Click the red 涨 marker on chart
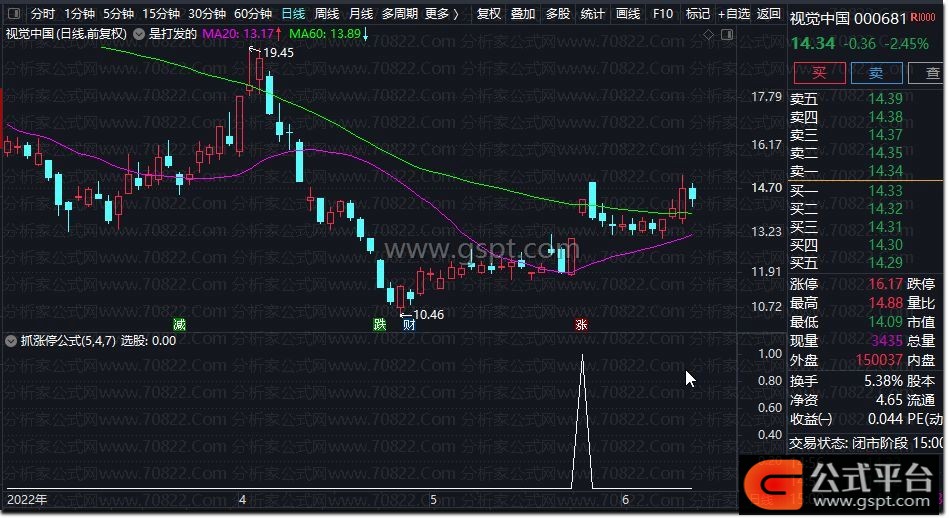949x518 pixels. pyautogui.click(x=581, y=325)
